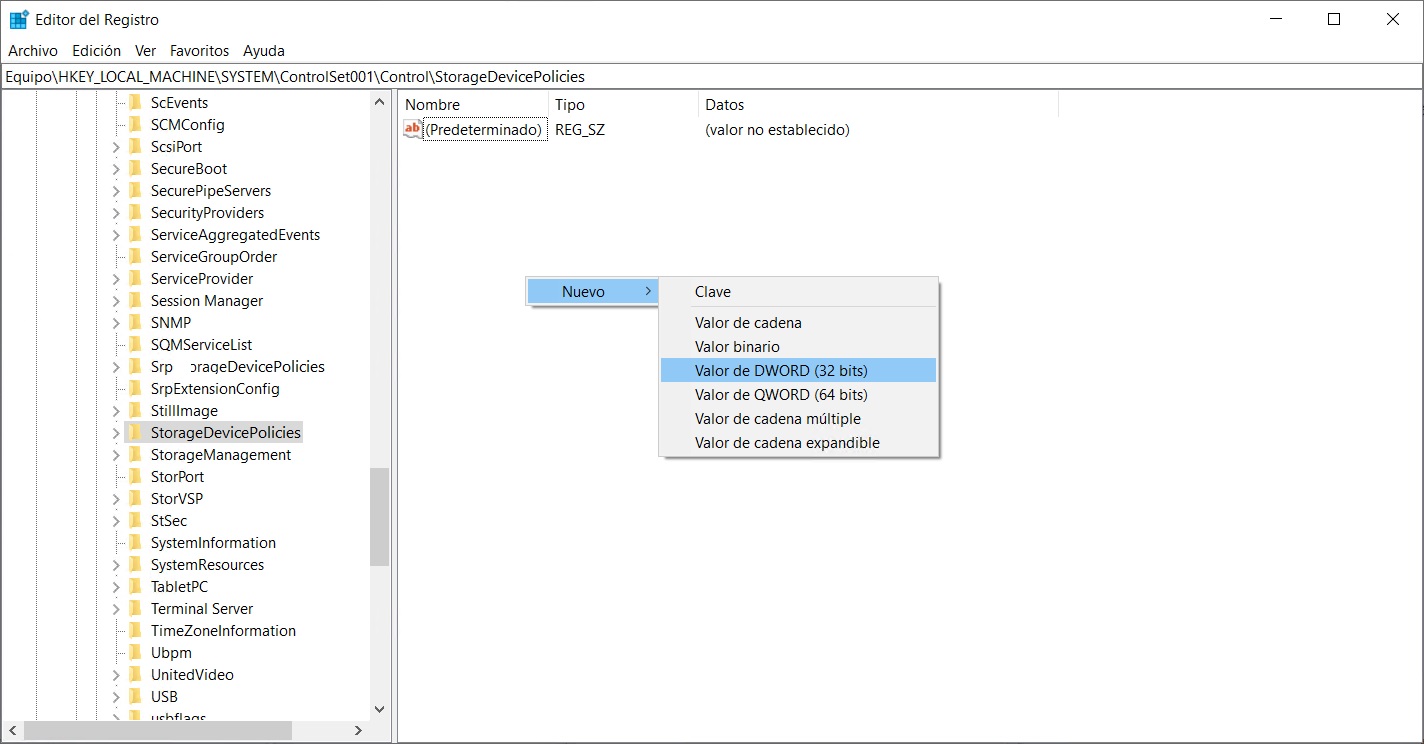Viewport: 1424px width, 744px height.
Task: Expand the StorageManagement key arrow
Action: coord(116,455)
